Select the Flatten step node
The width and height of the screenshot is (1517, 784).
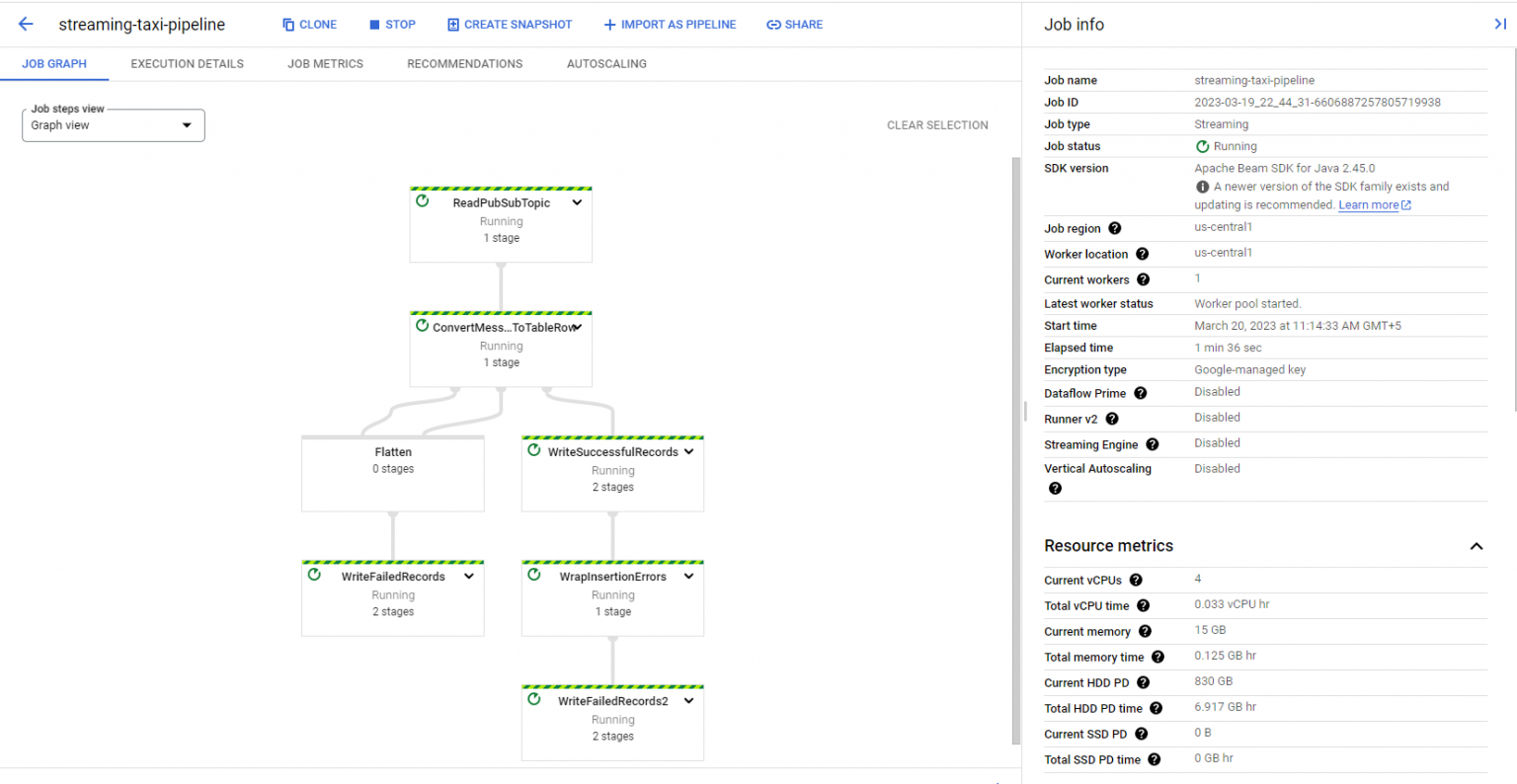pos(393,474)
